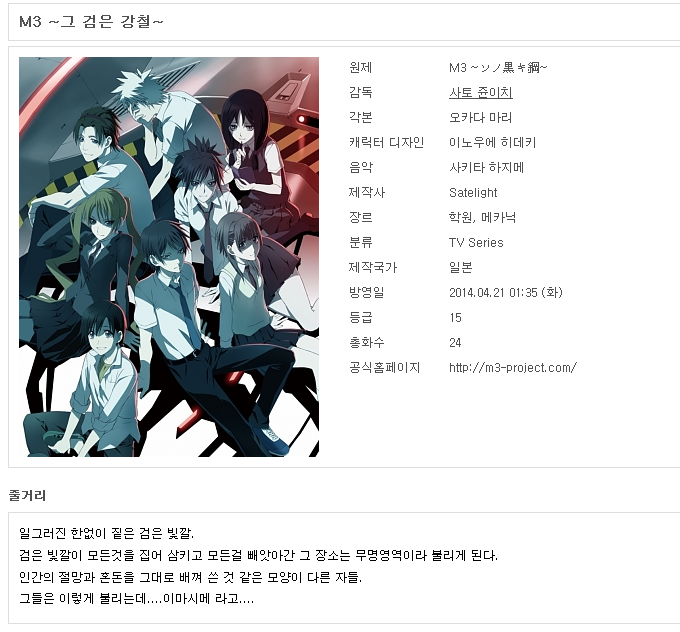Screen dimensions: 680x632
Task: Click the screenwriter name 오카다 마리
Action: 480,117
